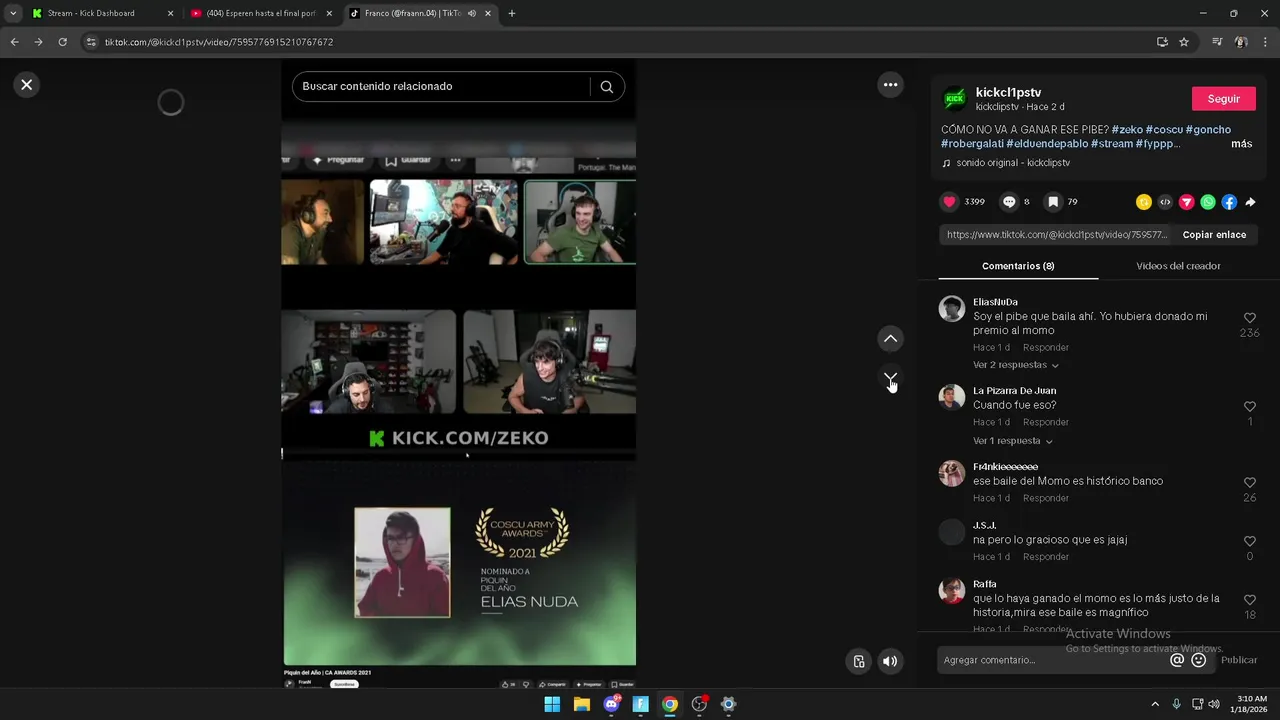Follow kickcl1pstv with the Seguir button

(1224, 99)
